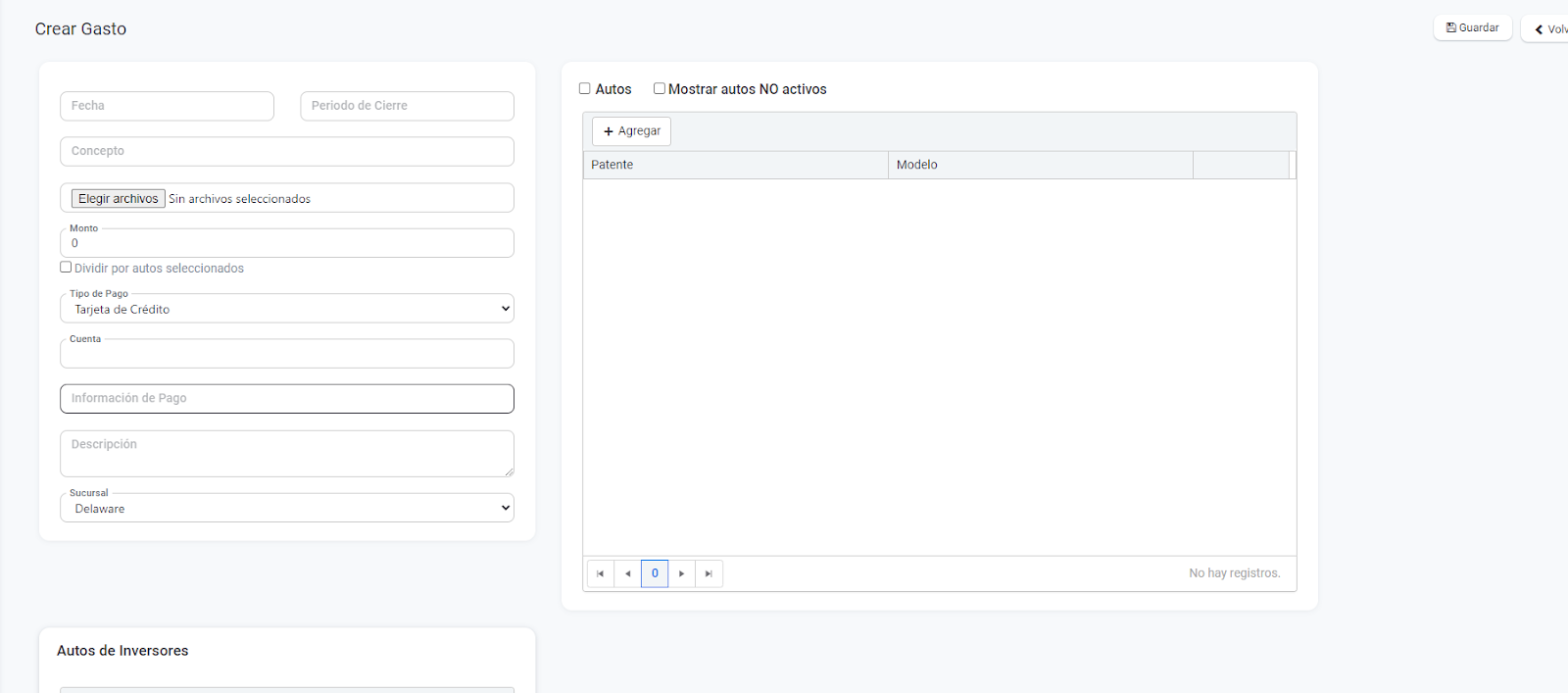1568x693 pixels.
Task: Select page number 0 in pager
Action: tap(655, 573)
